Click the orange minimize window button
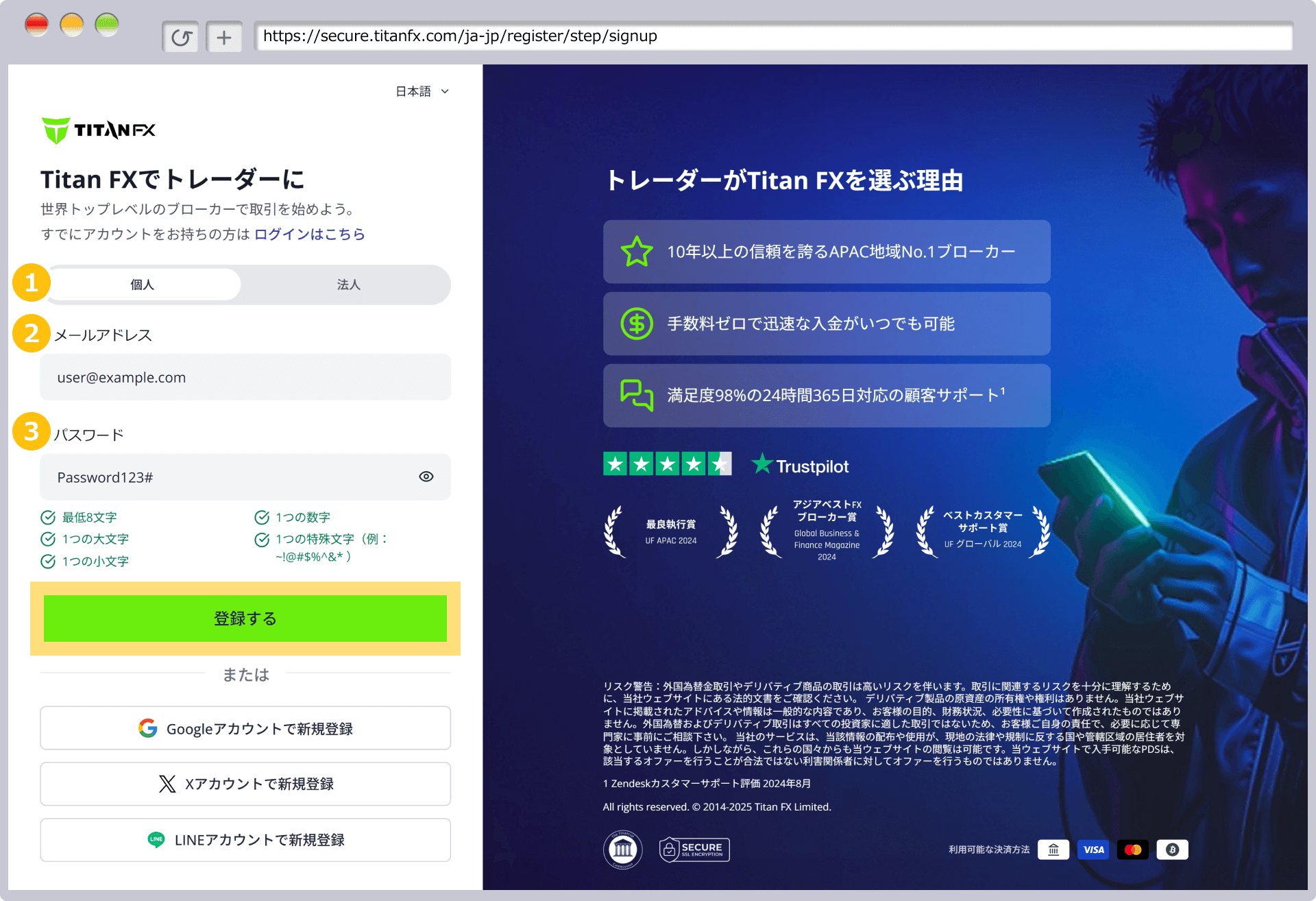The width and height of the screenshot is (1316, 901). 72,25
